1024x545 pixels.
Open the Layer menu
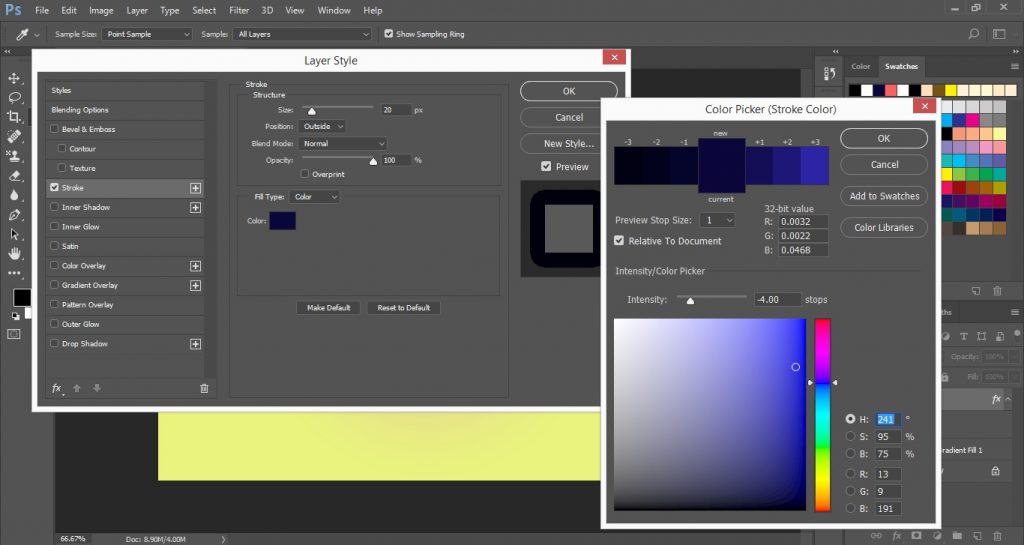click(136, 10)
